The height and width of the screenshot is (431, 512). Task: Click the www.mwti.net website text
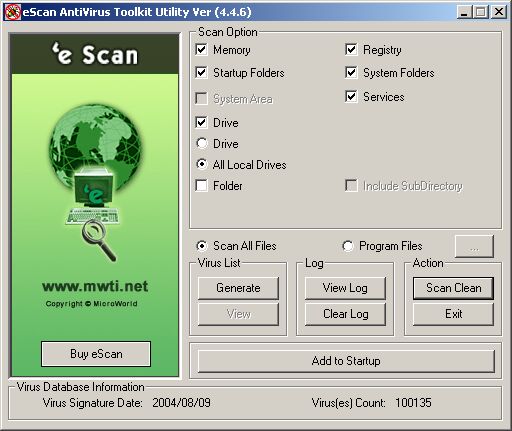(x=95, y=286)
